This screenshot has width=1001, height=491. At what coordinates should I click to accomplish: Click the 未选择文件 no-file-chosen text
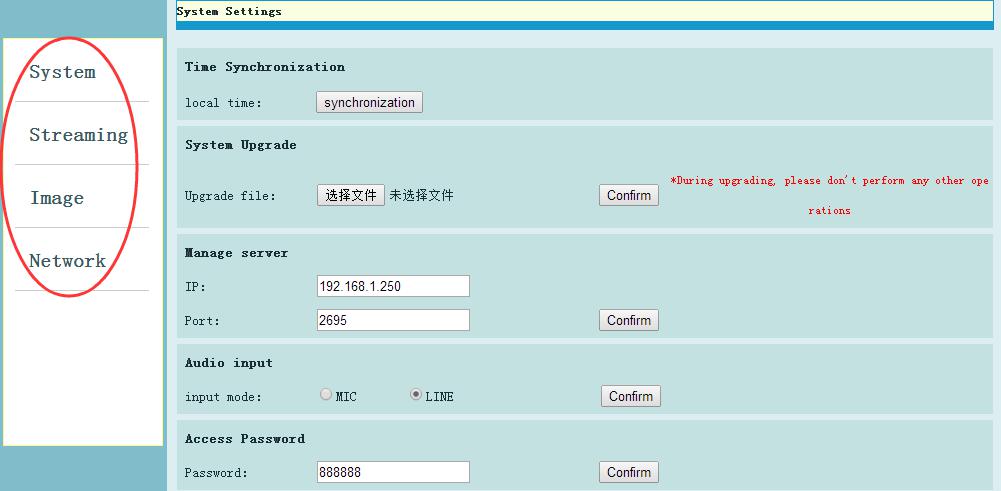point(421,195)
